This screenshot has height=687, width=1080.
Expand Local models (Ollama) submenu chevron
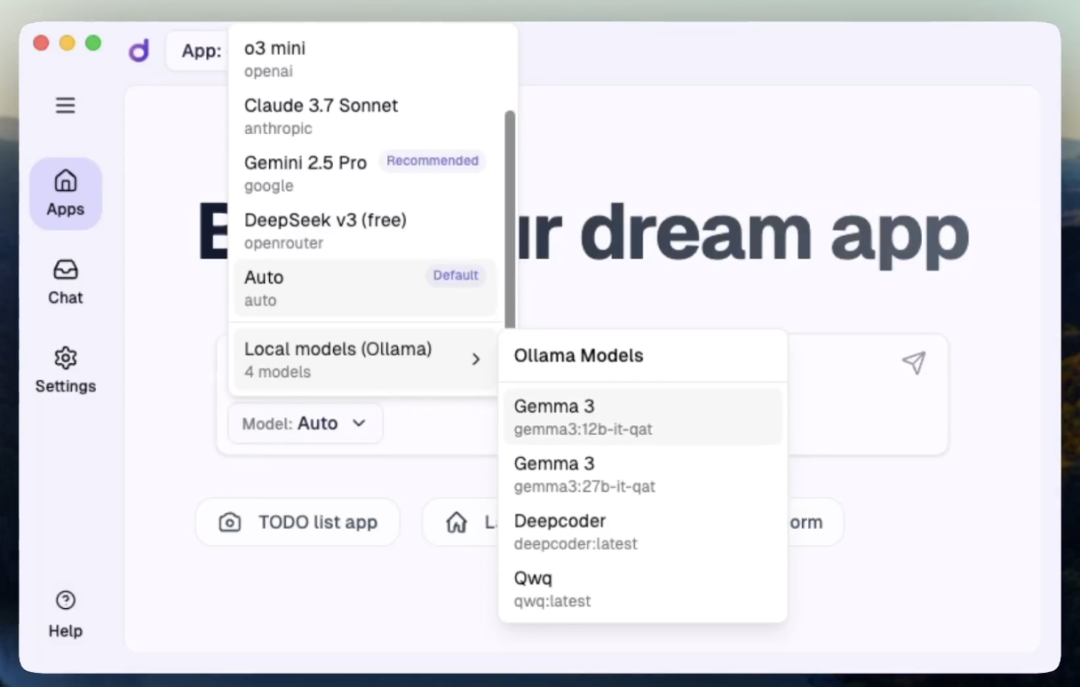point(475,359)
